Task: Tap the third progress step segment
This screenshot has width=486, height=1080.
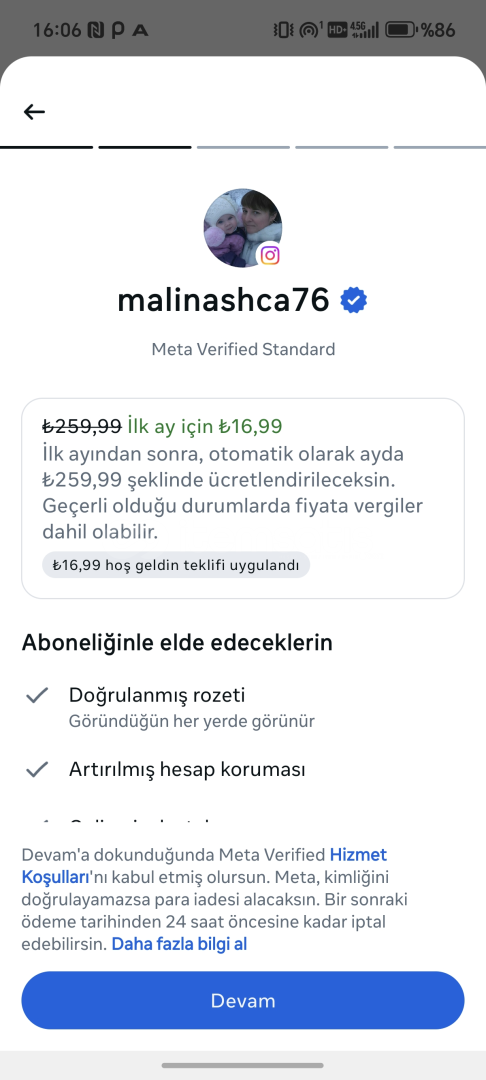Action: [243, 147]
